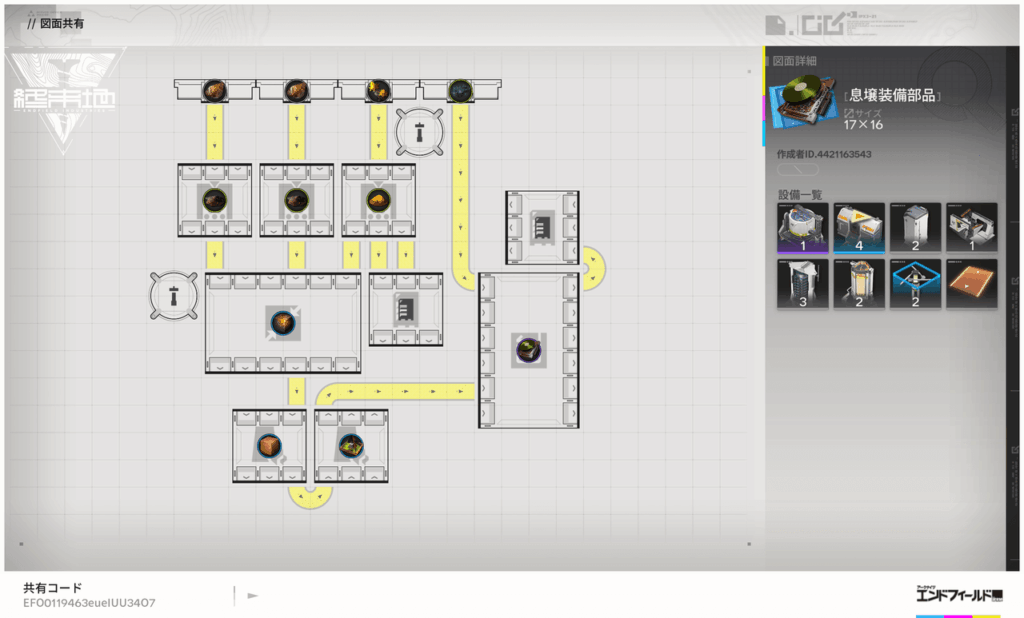Select the orange floor tile equipment thumbnail

click(971, 283)
